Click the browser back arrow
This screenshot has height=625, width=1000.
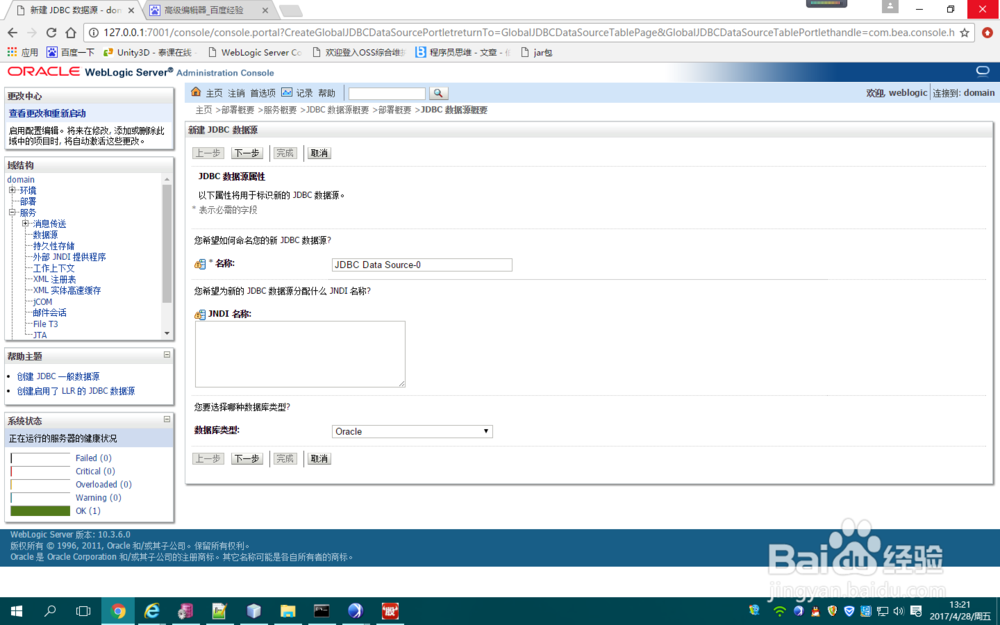12,33
